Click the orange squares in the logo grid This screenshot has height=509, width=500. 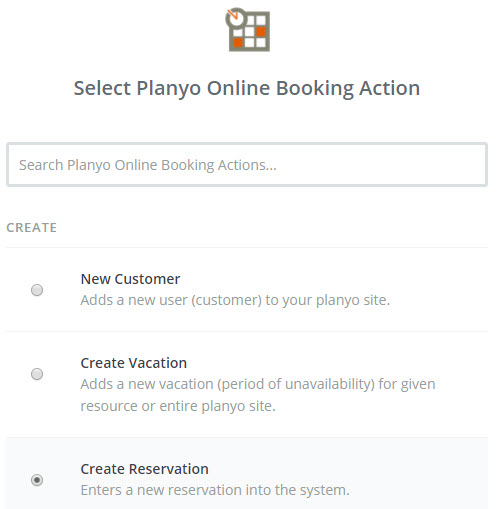click(249, 37)
